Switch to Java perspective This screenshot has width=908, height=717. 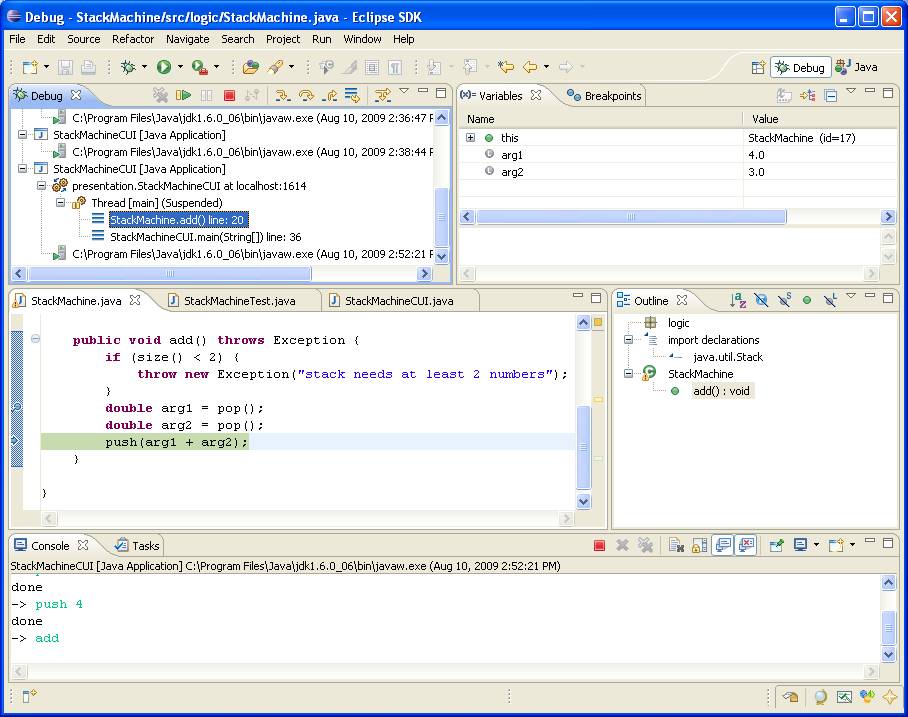tap(857, 67)
